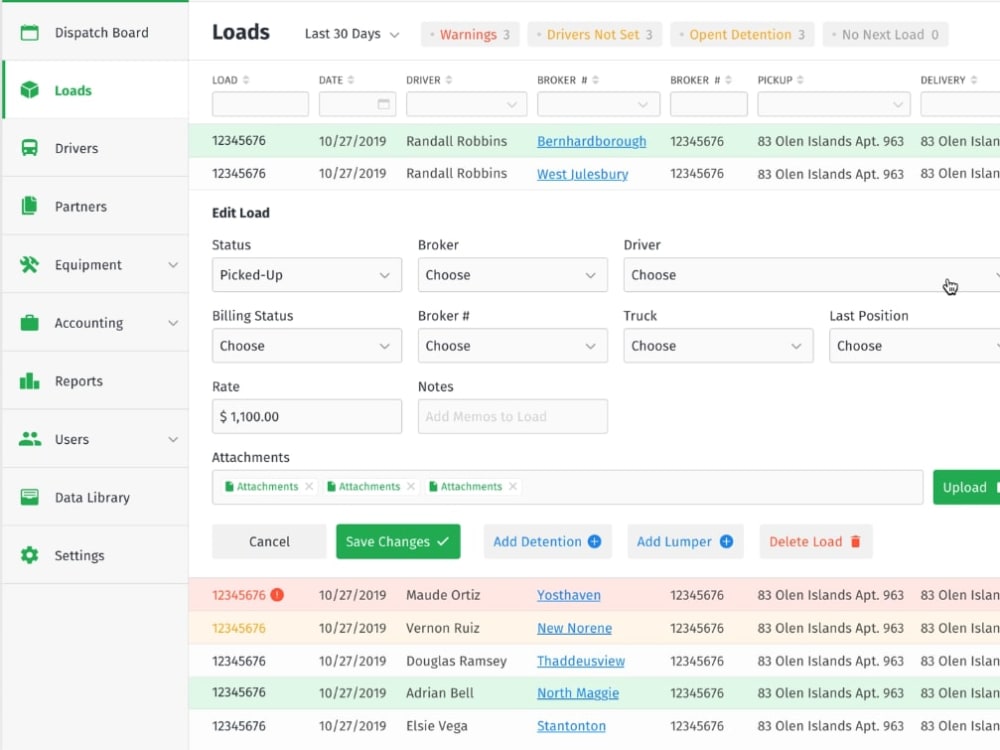This screenshot has height=750, width=1000.
Task: Open the Yosthaven broker link
Action: click(x=568, y=594)
